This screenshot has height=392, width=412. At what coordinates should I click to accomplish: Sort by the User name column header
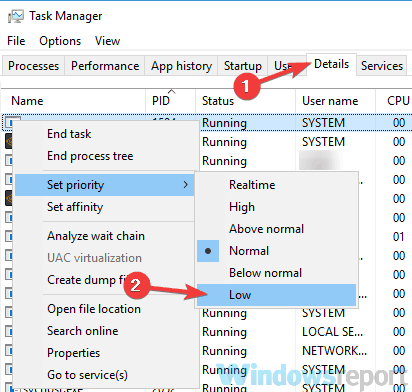335,101
